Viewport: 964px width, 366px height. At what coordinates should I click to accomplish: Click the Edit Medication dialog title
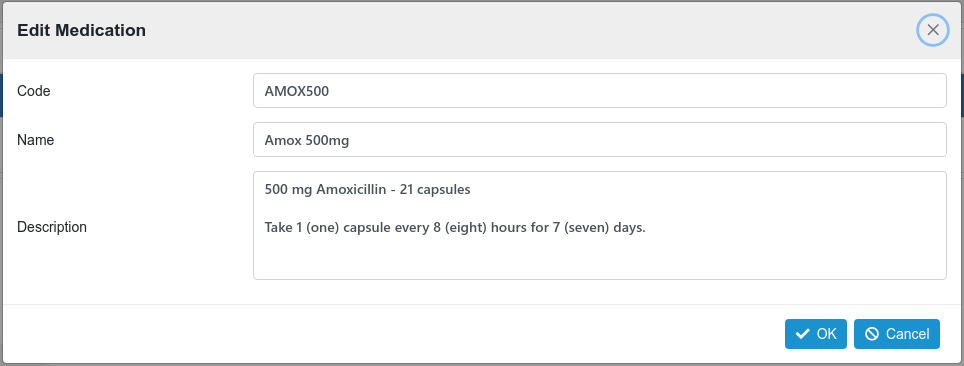[81, 30]
